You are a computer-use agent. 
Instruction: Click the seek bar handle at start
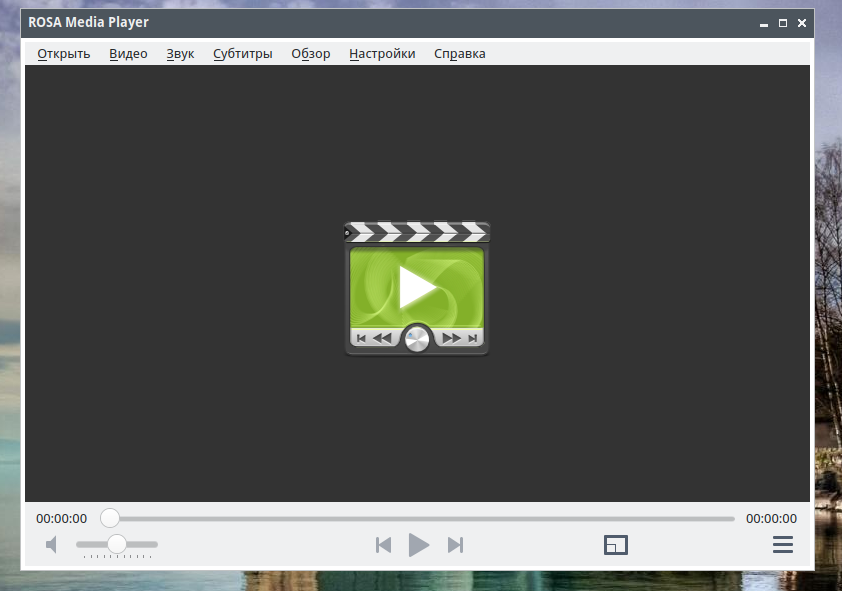point(110,518)
